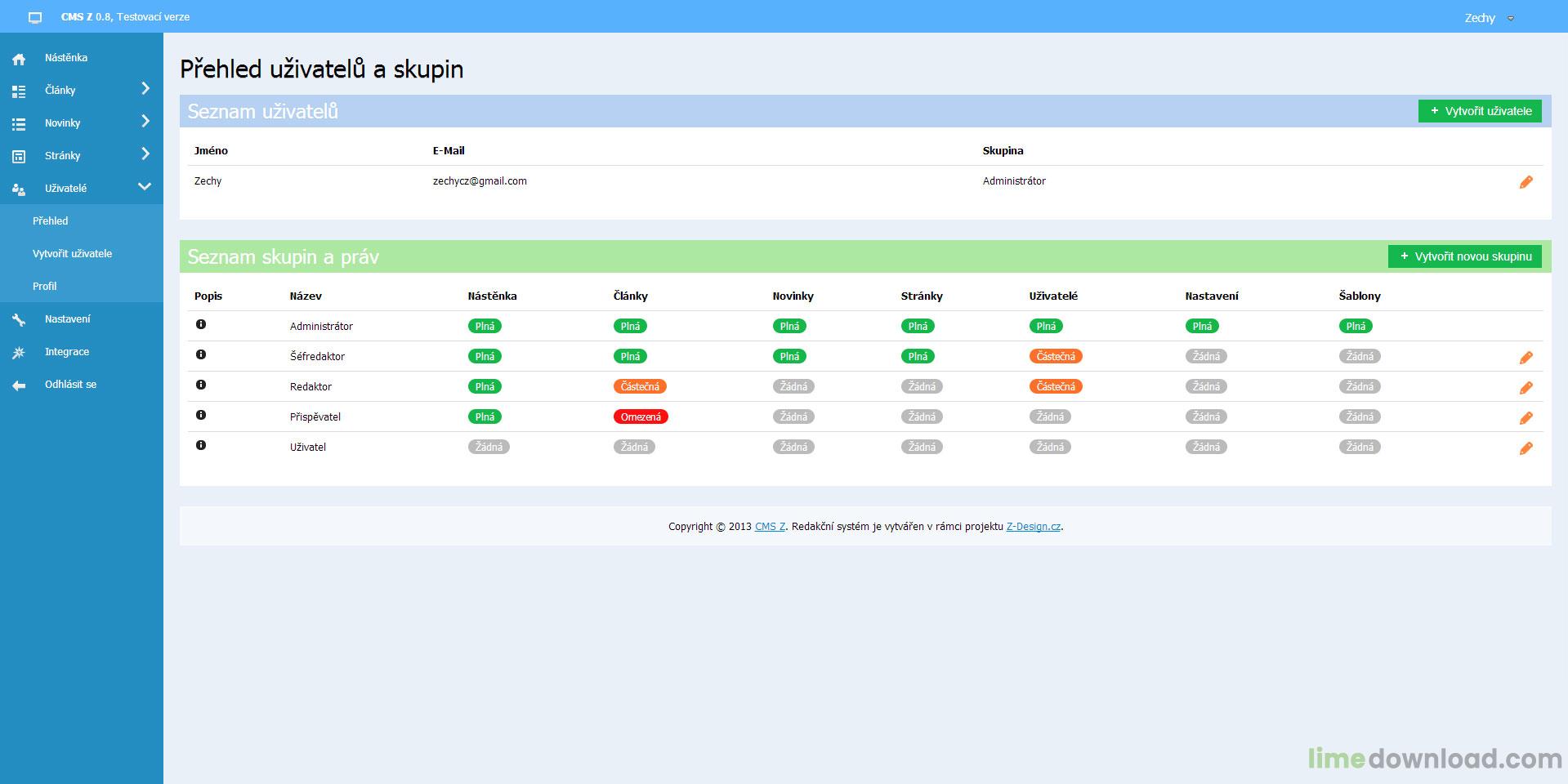Collapse the Uživatelé sidebar section
The image size is (1568, 784).
point(145,187)
